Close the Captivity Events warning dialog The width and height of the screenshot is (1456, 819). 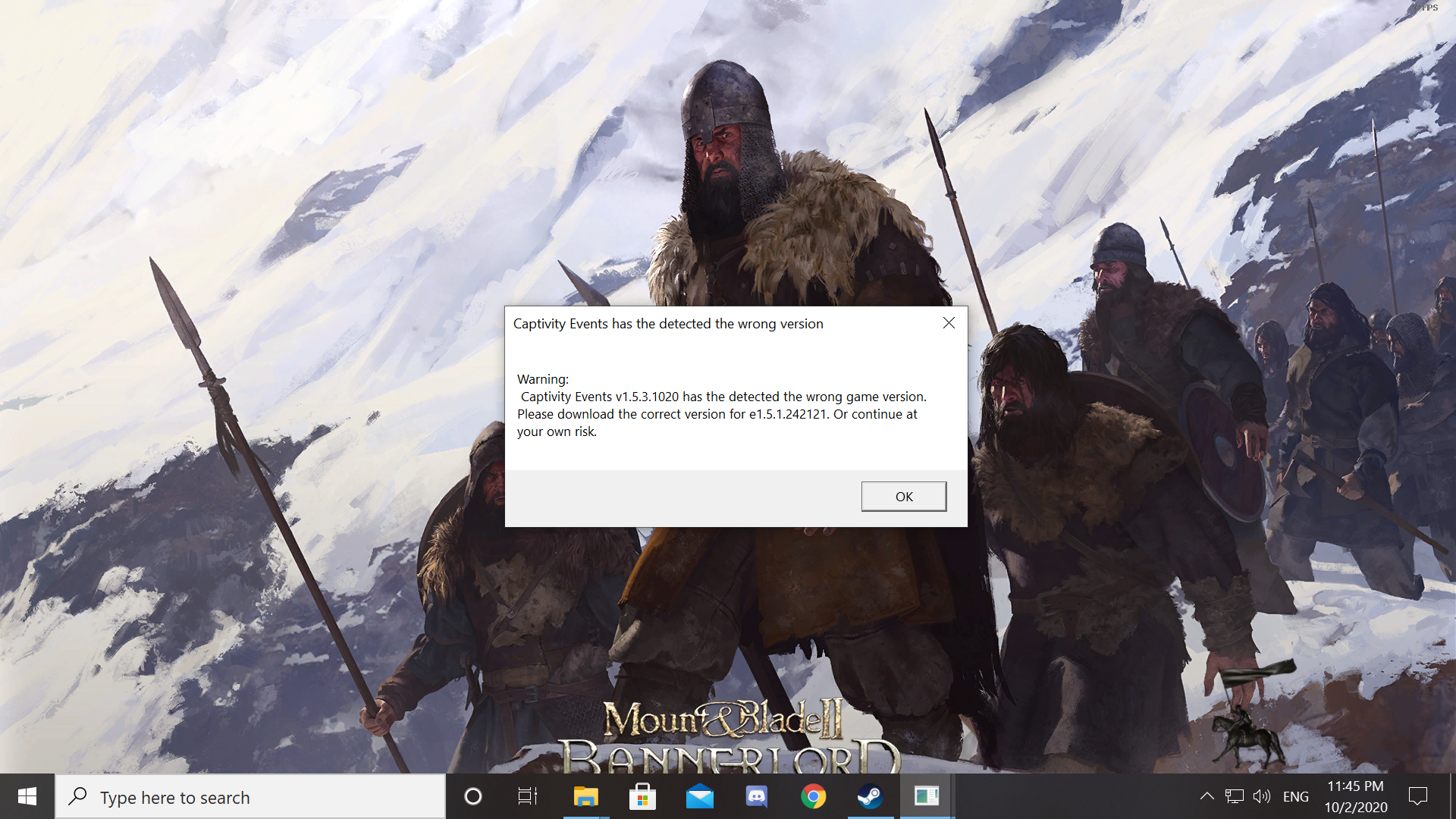(949, 323)
